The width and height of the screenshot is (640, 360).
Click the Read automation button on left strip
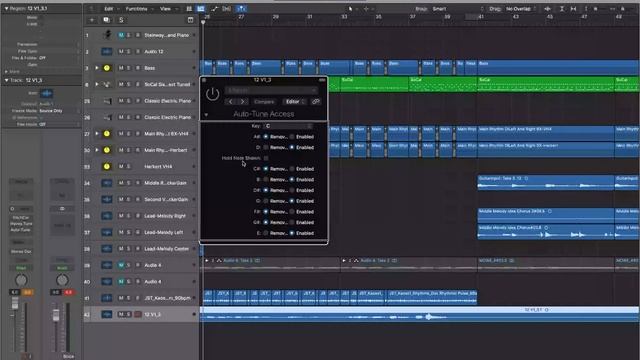click(x=21, y=268)
